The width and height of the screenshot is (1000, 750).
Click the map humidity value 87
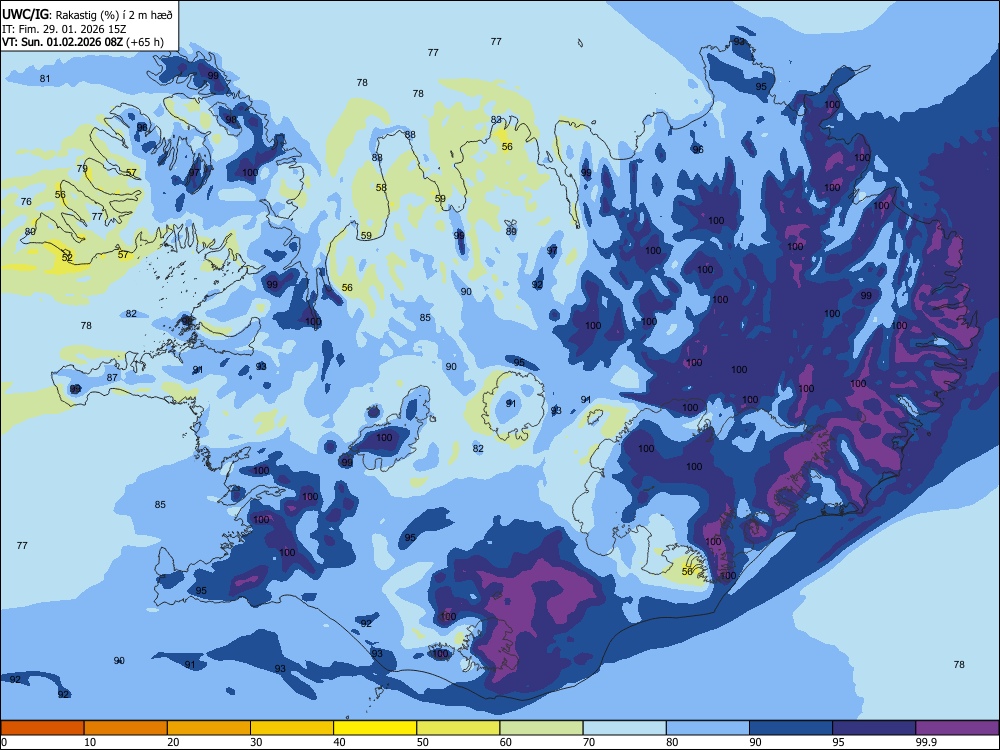coord(112,378)
